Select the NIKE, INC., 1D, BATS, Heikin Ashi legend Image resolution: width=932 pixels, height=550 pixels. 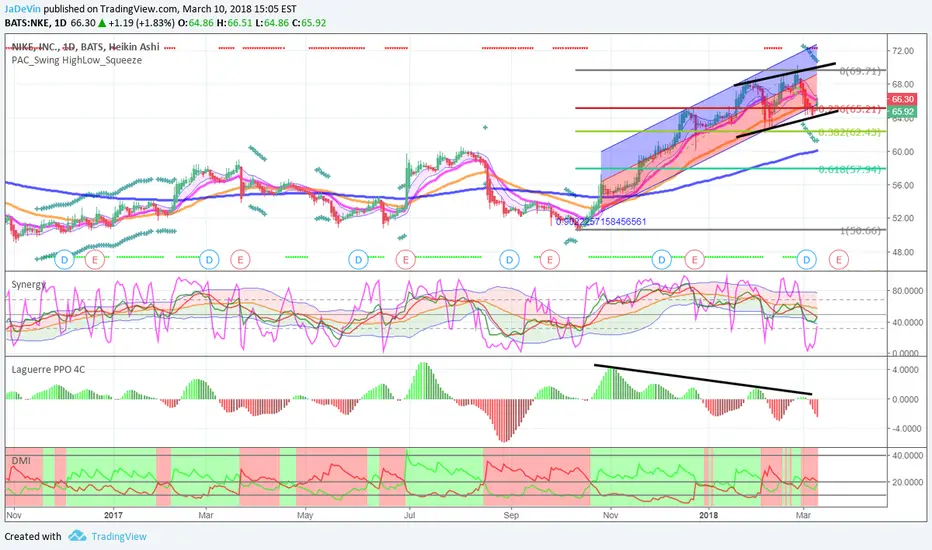point(86,47)
